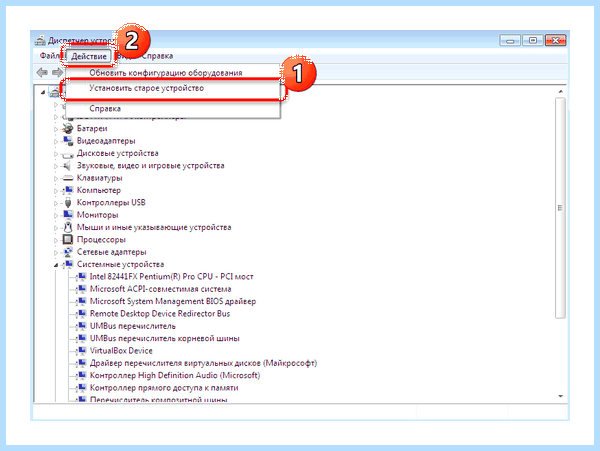Screen dimensions: 600x451
Task: Click the Device Manager title bar icon
Action: (x=40, y=40)
